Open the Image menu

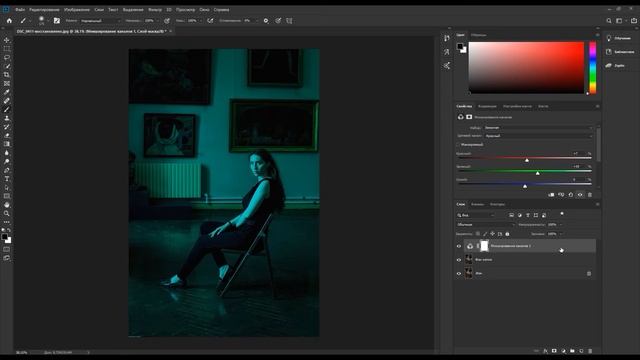click(x=77, y=9)
